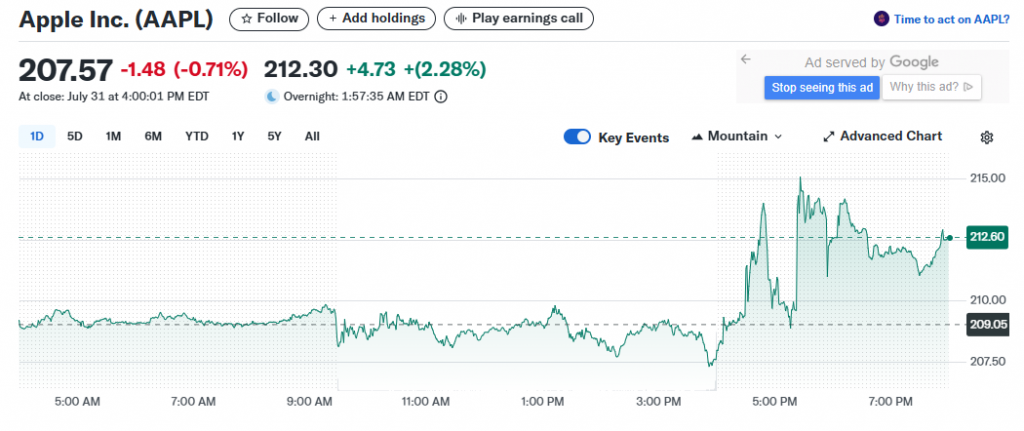Click the AdChoices triangle icon
The width and height of the screenshot is (1024, 431).
pos(968,87)
